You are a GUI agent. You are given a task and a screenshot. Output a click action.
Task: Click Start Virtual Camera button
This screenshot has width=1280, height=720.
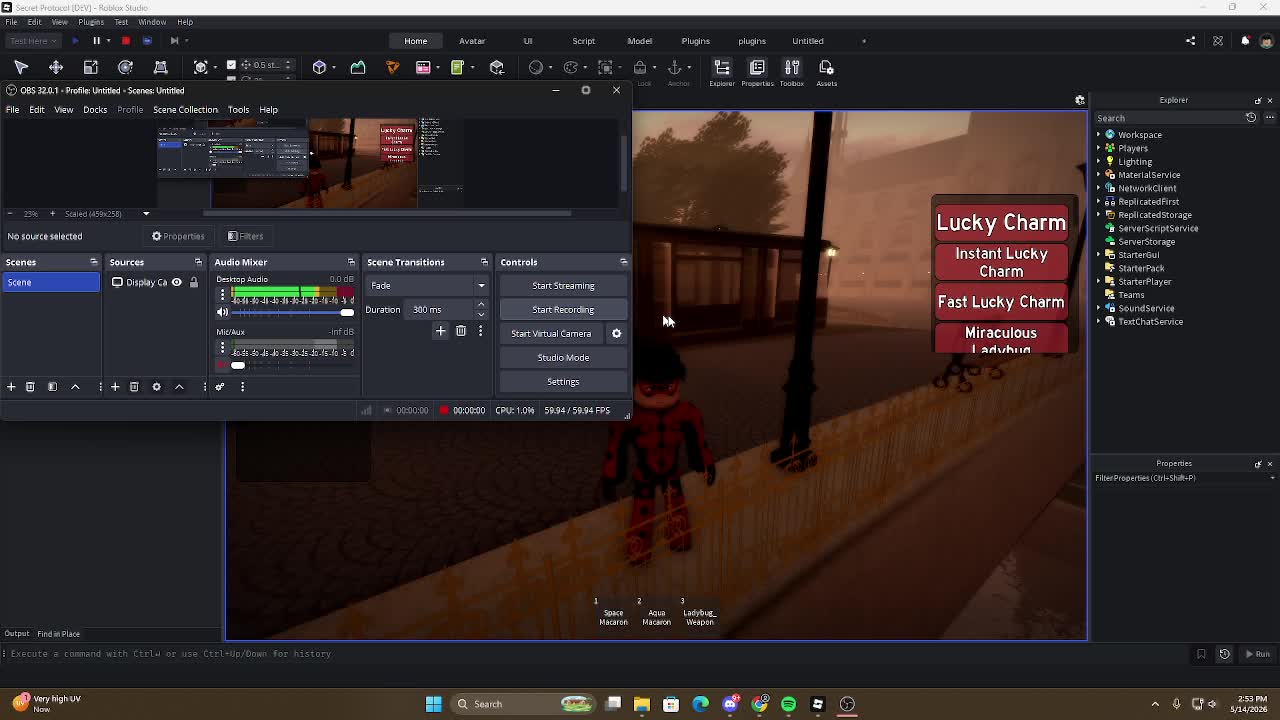(x=551, y=334)
